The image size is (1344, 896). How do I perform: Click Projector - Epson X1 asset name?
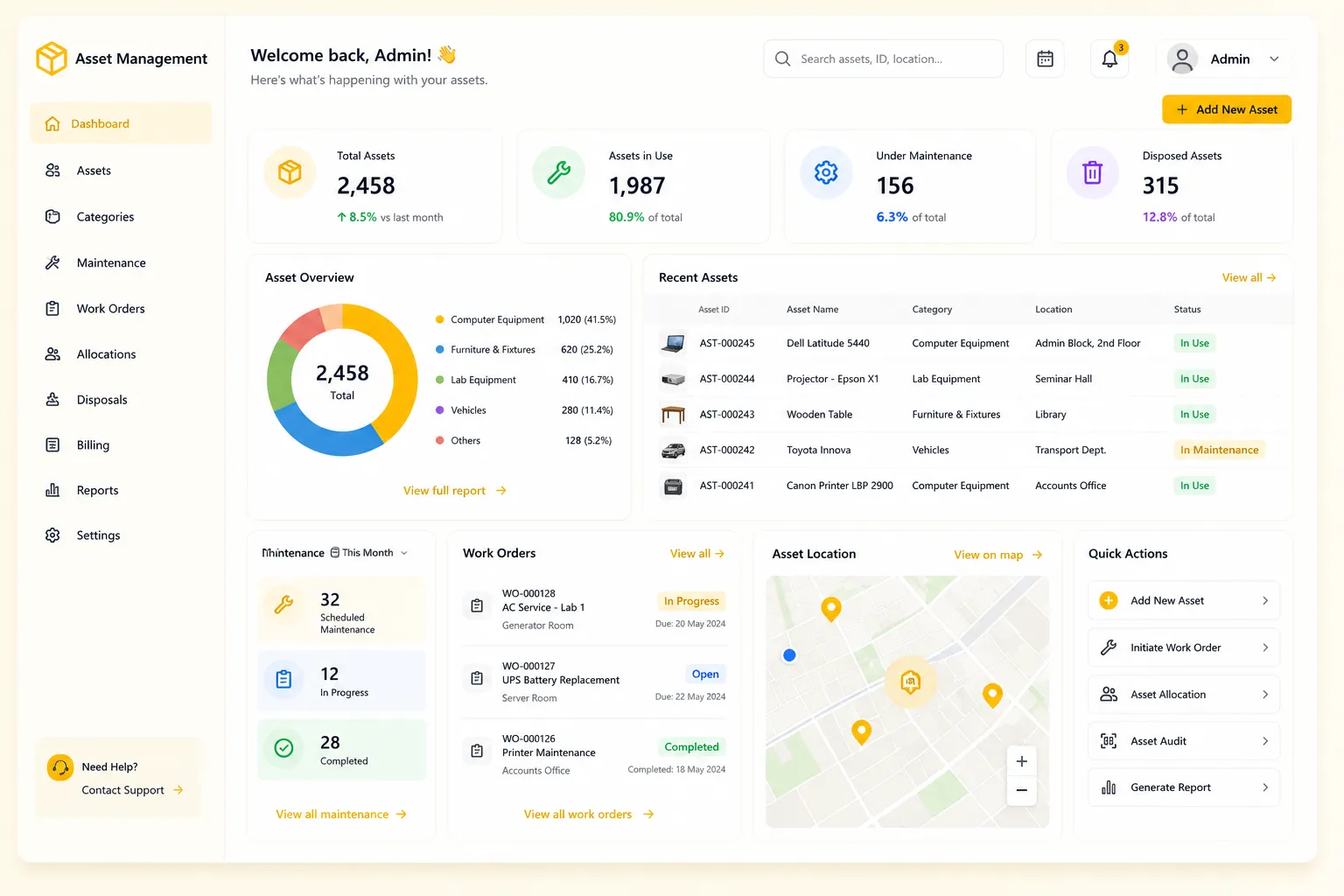pos(832,379)
